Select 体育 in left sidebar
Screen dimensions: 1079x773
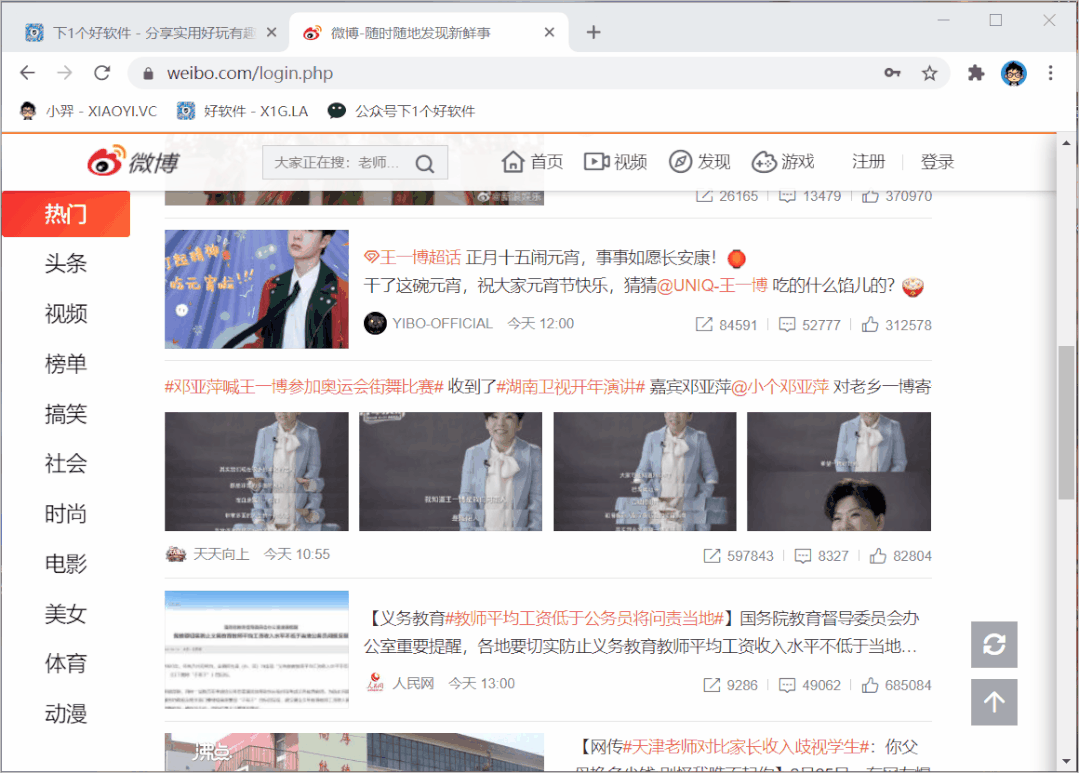pos(66,664)
